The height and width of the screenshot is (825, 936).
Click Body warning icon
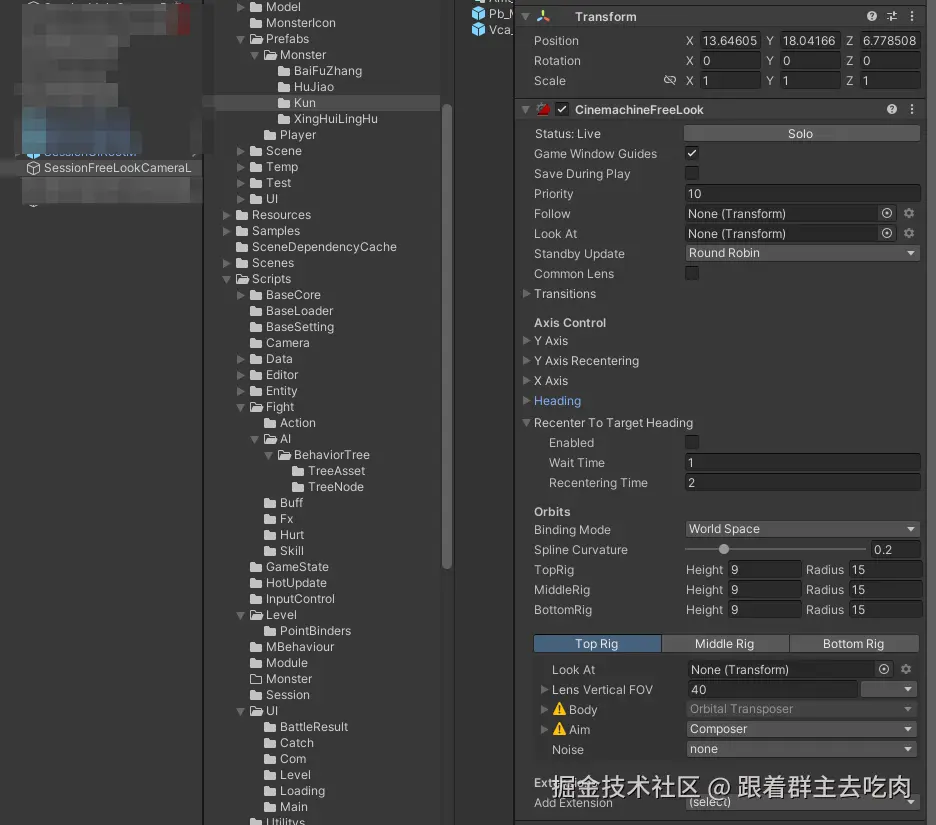(x=559, y=709)
